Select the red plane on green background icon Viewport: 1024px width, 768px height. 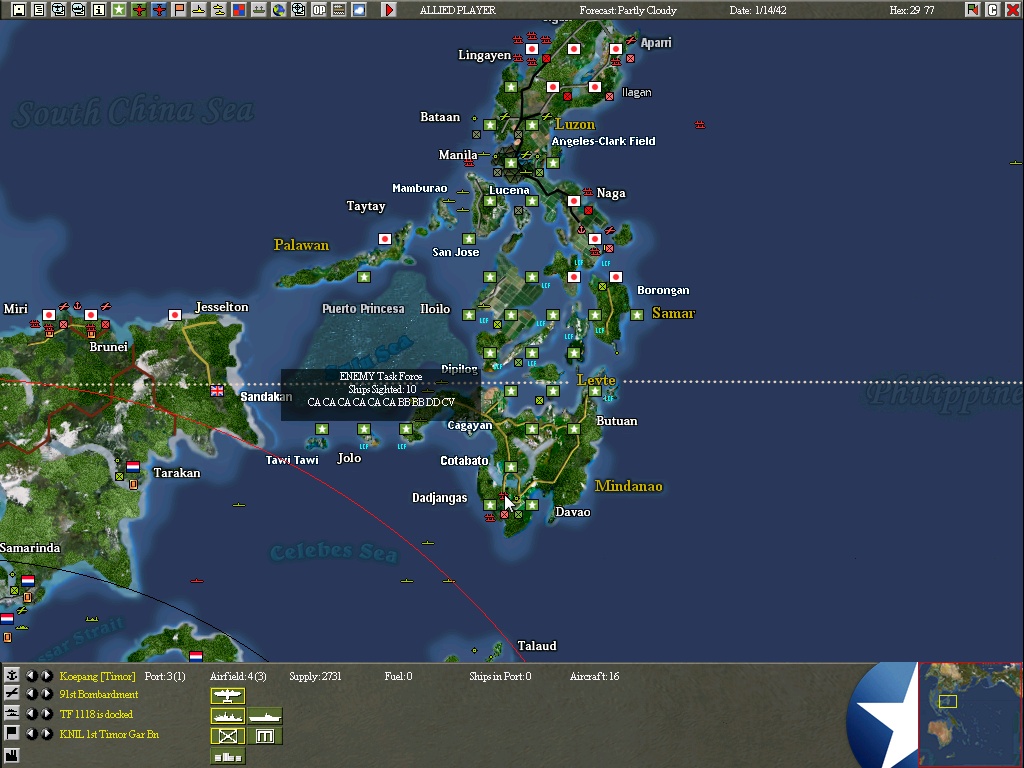(x=138, y=10)
